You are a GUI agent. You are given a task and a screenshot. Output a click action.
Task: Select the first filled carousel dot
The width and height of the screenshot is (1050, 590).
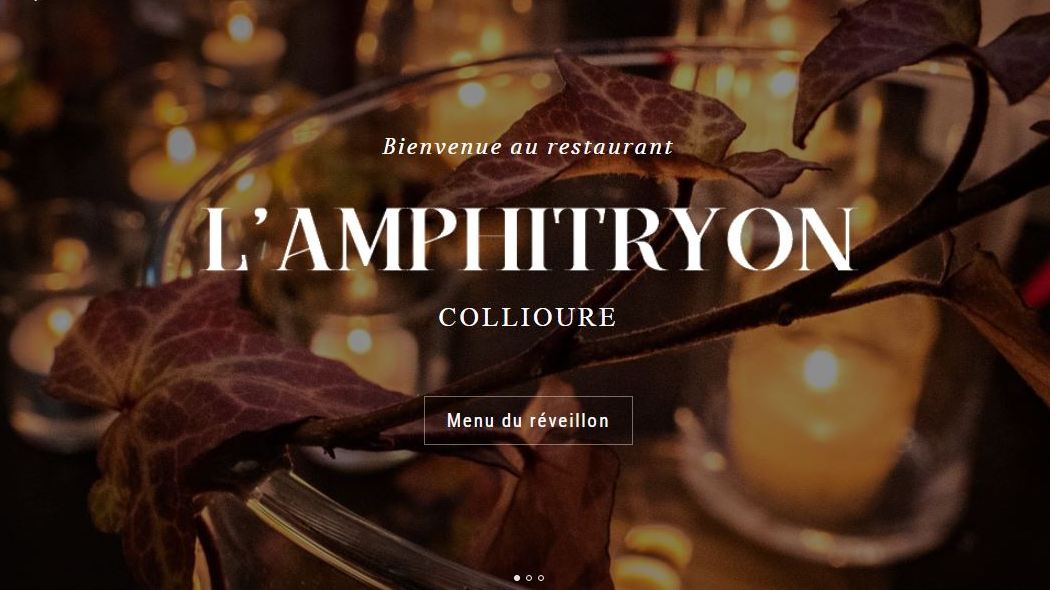pos(516,578)
